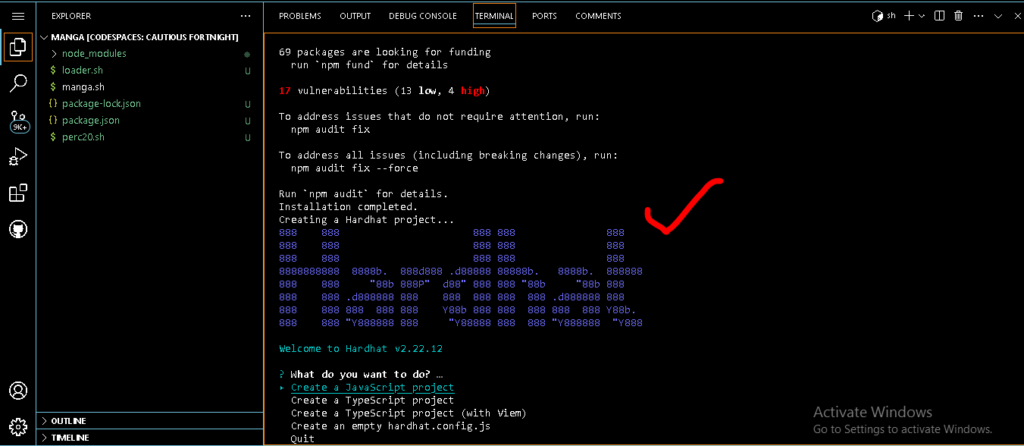
Task: Open the Explorer view in activity bar
Action: pyautogui.click(x=18, y=48)
